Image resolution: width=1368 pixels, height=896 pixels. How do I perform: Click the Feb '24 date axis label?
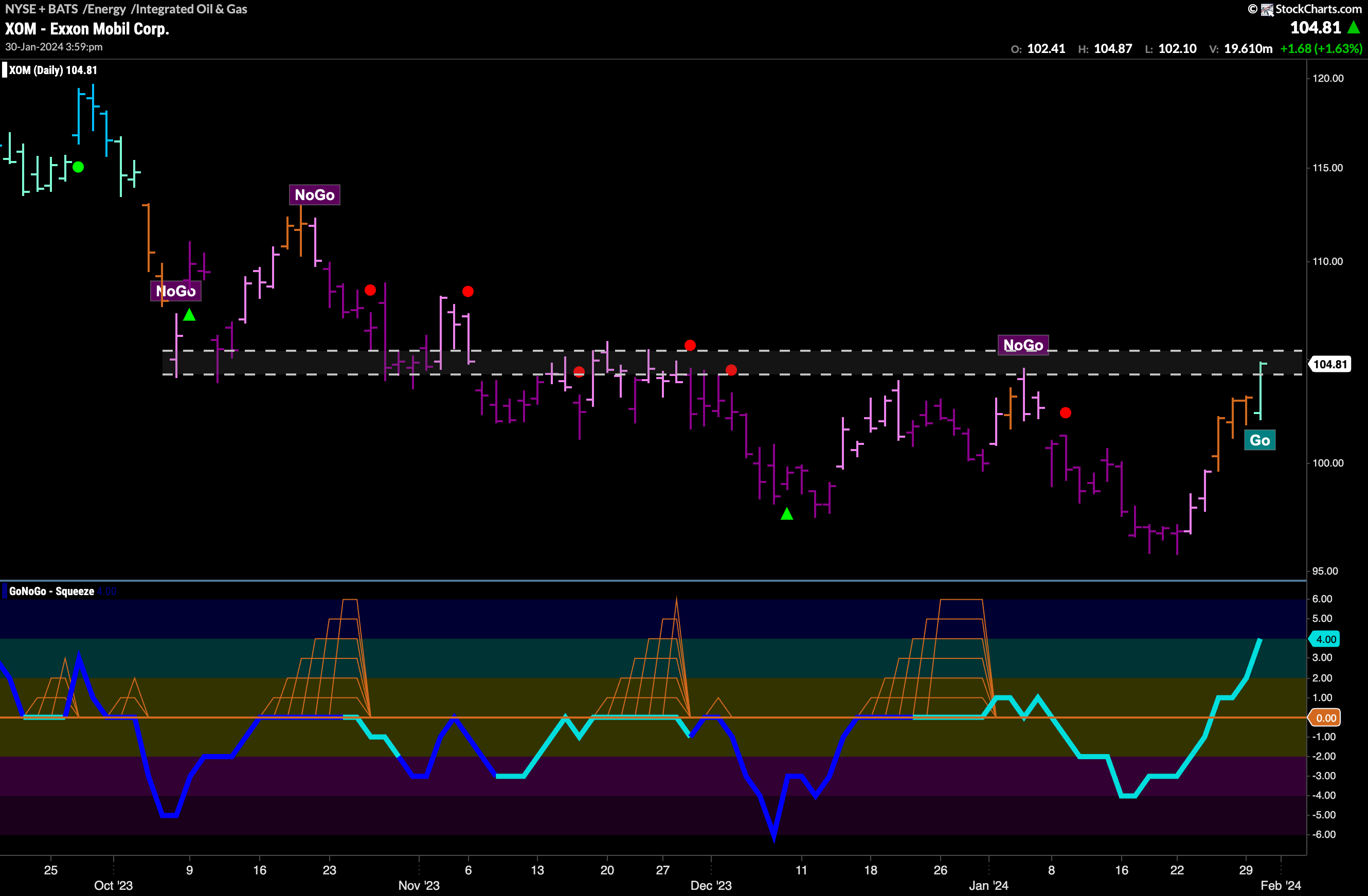[1281, 885]
